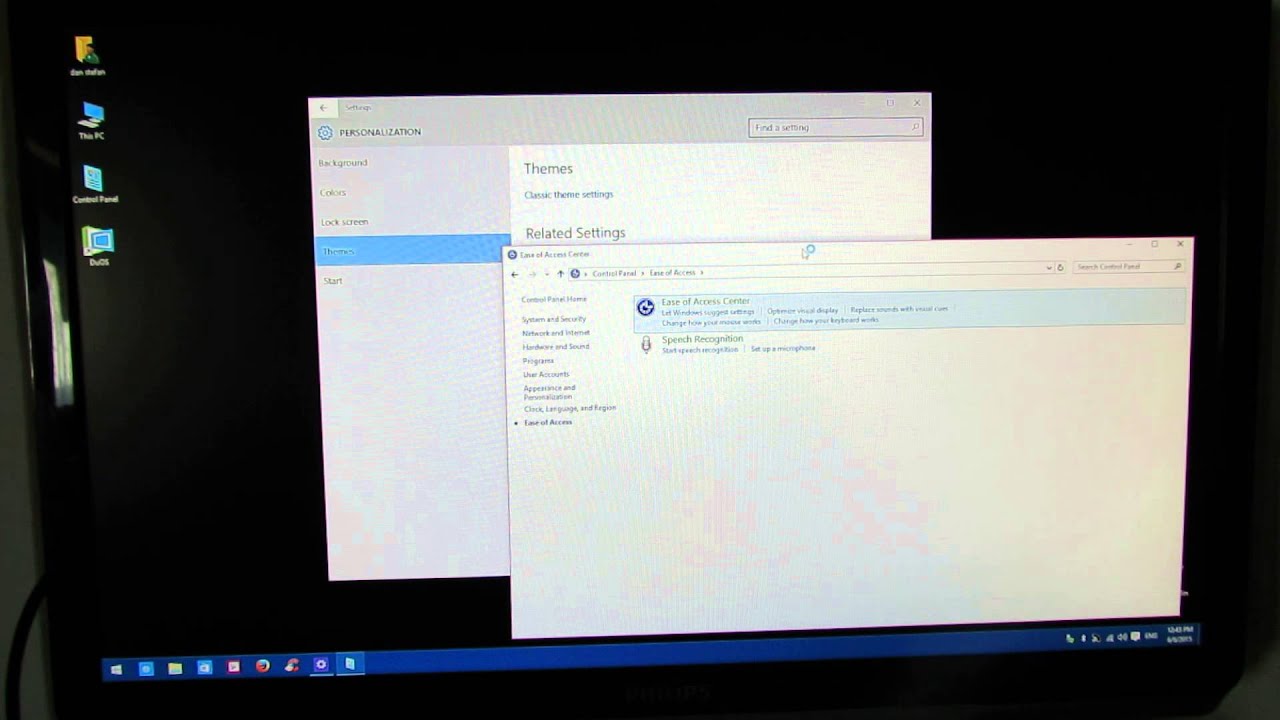
Task: Expand chevron after Control Panel in breadcrumb
Action: 642,273
